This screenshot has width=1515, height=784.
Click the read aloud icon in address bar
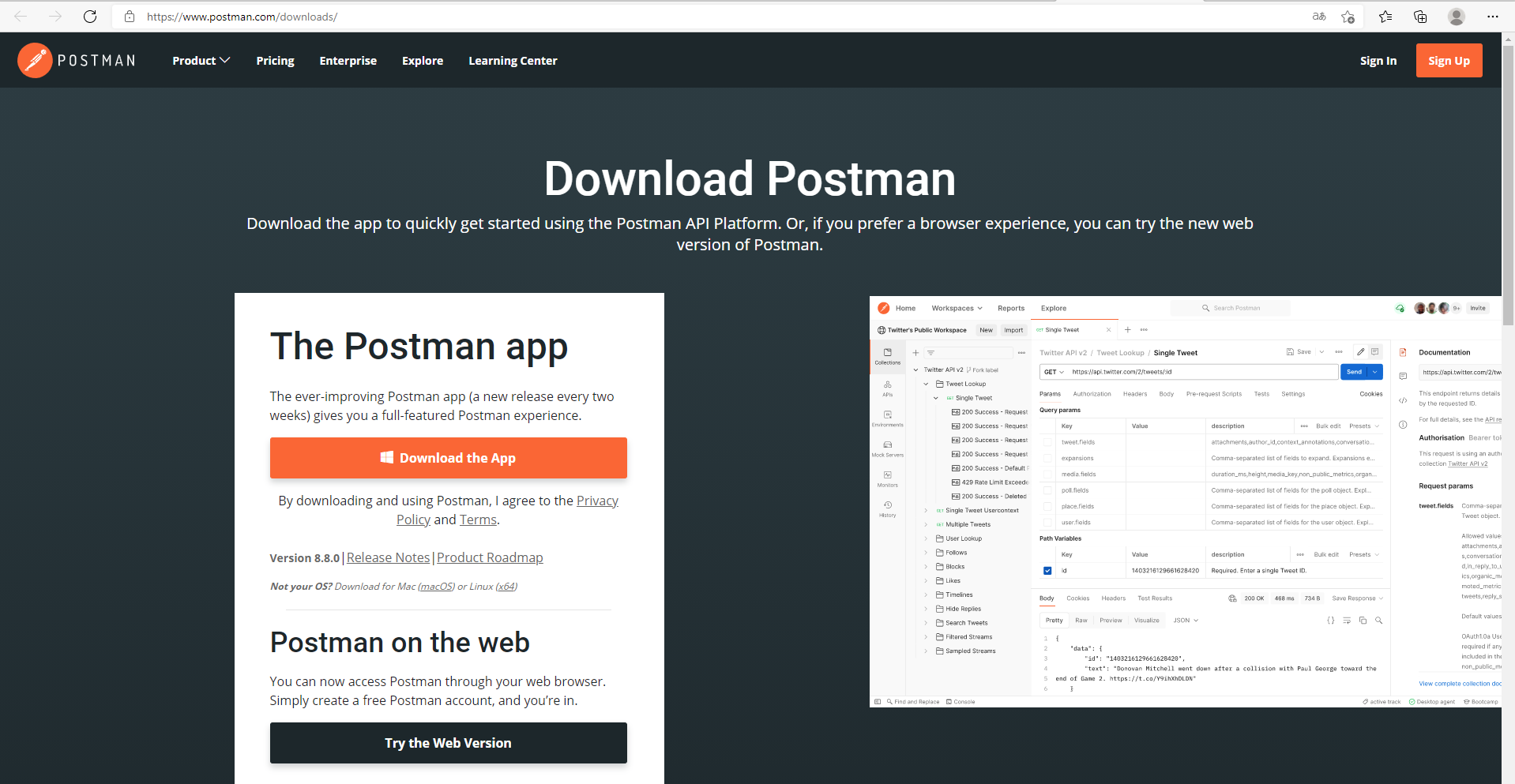[1319, 17]
